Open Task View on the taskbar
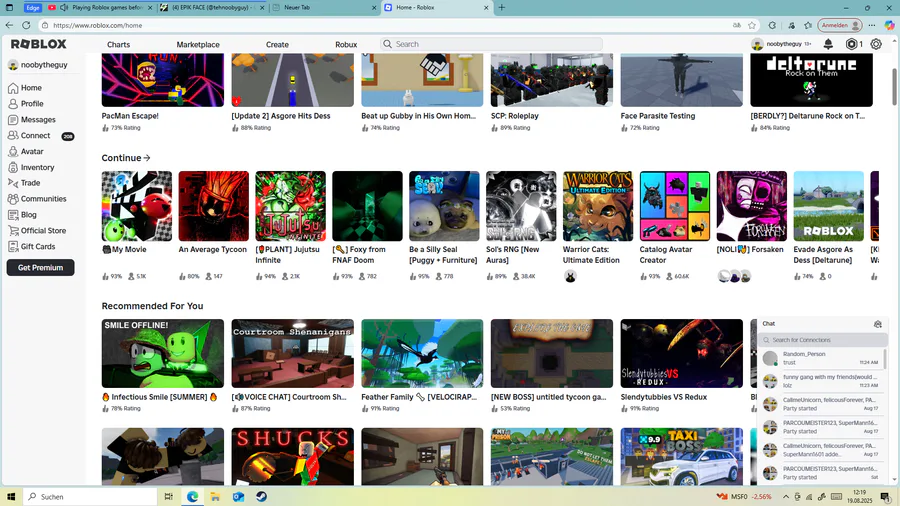Image resolution: width=900 pixels, height=506 pixels. (168, 497)
